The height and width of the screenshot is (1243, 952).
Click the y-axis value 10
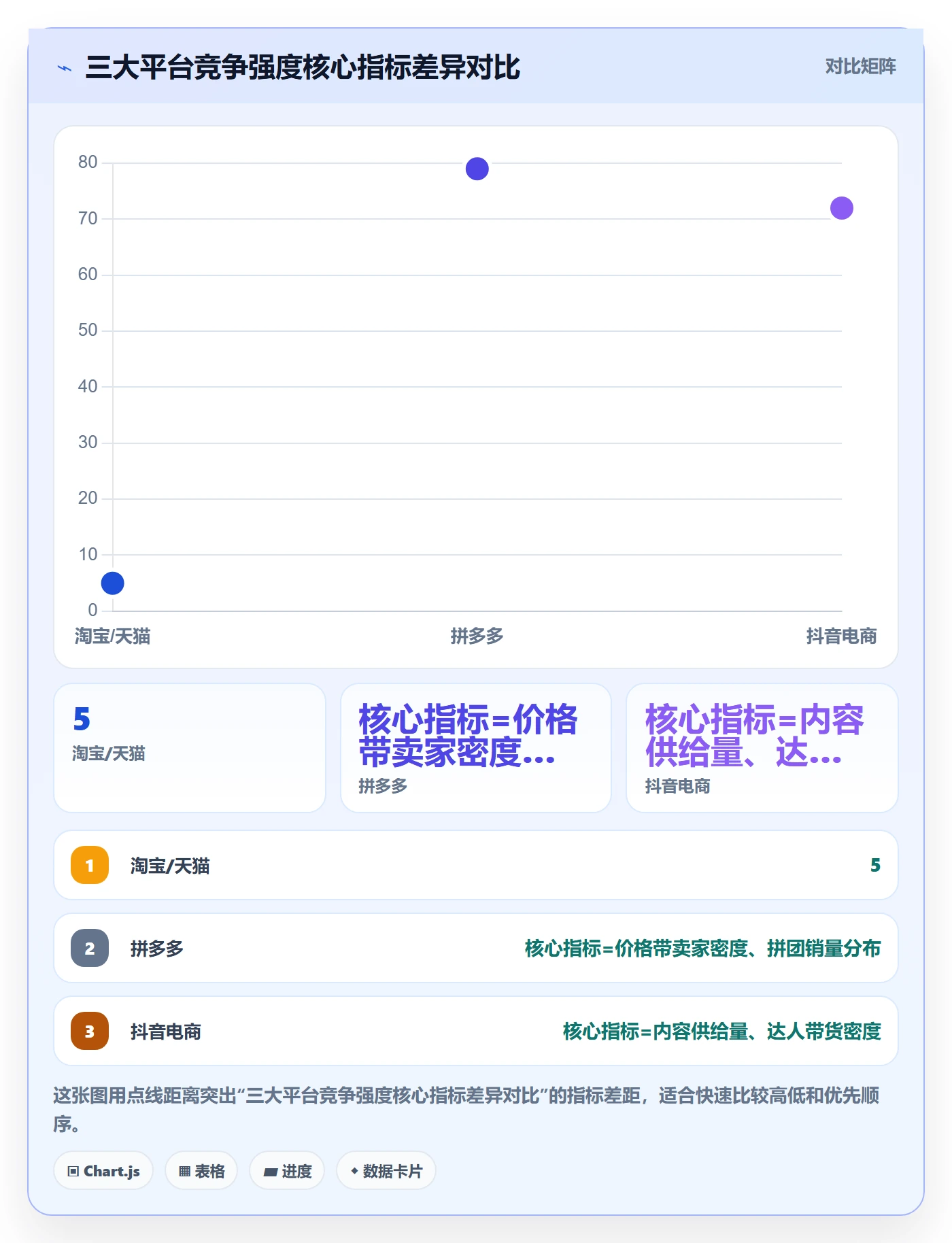(x=88, y=554)
